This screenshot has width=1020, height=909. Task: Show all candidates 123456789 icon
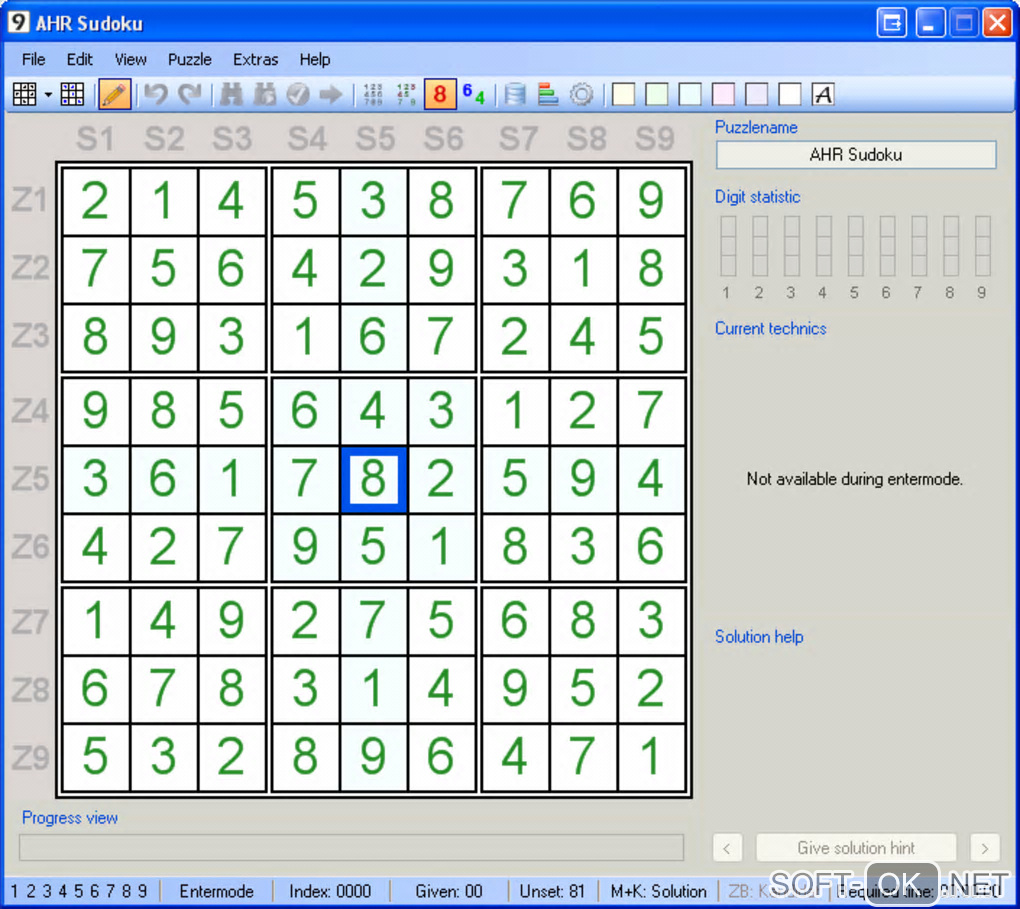tap(373, 94)
